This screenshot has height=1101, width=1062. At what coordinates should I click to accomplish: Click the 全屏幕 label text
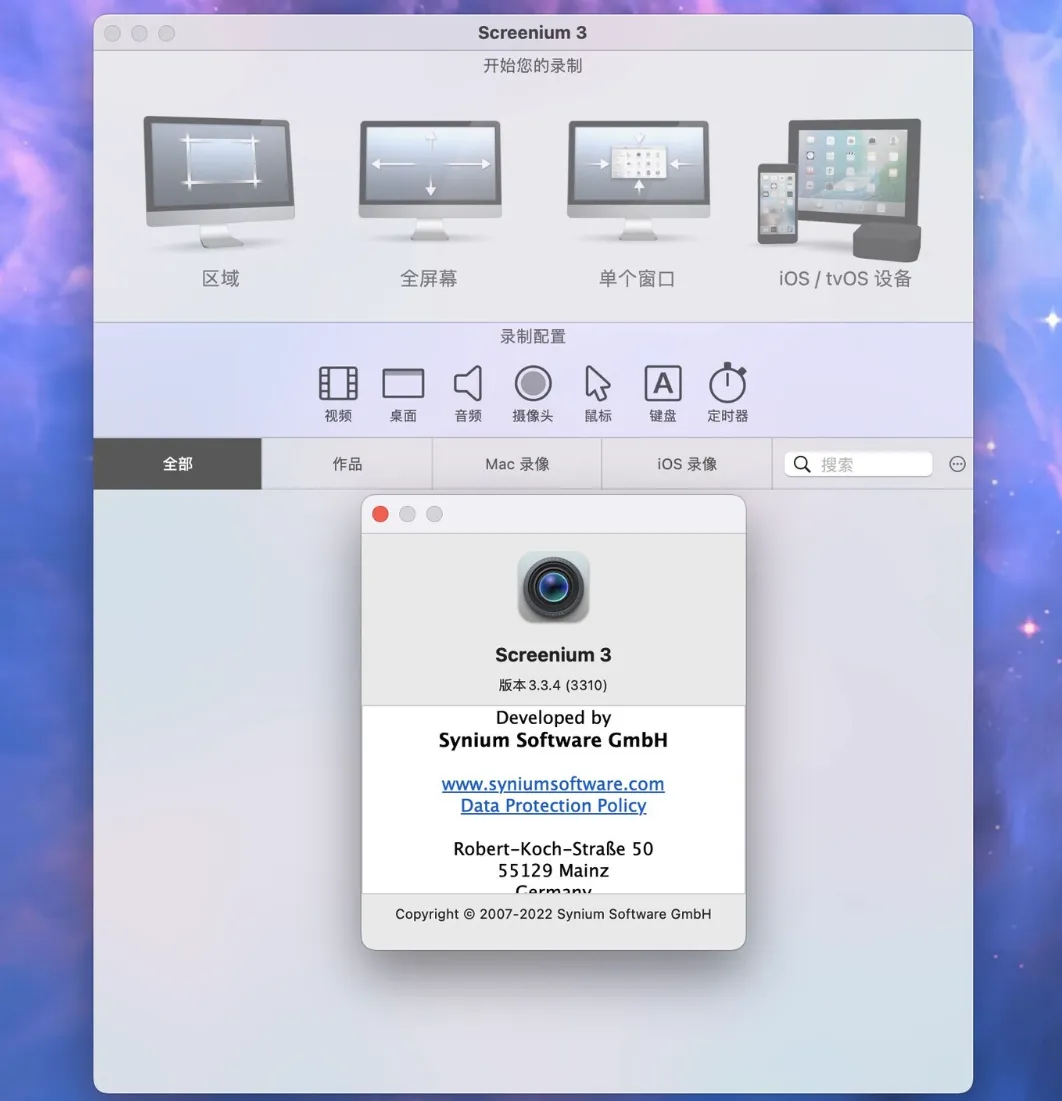[x=428, y=279]
